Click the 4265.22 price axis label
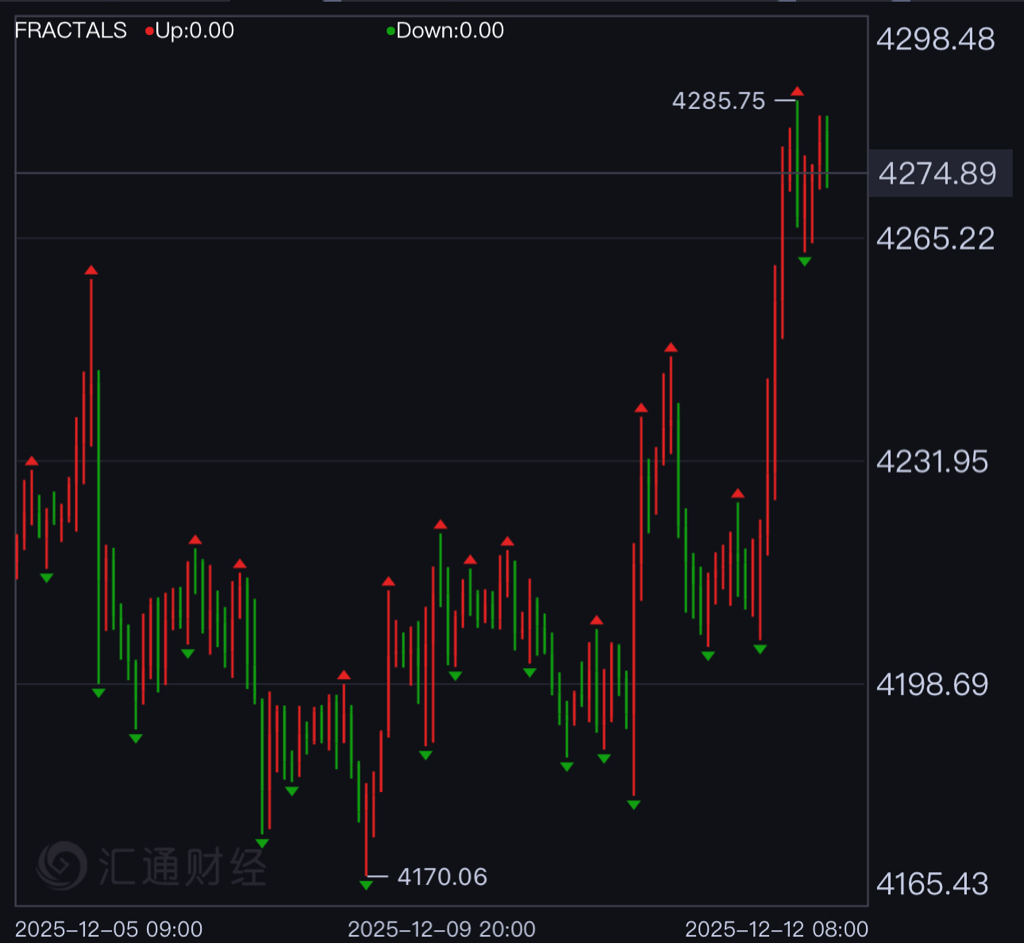Screen dimensions: 1024x944 [935, 239]
